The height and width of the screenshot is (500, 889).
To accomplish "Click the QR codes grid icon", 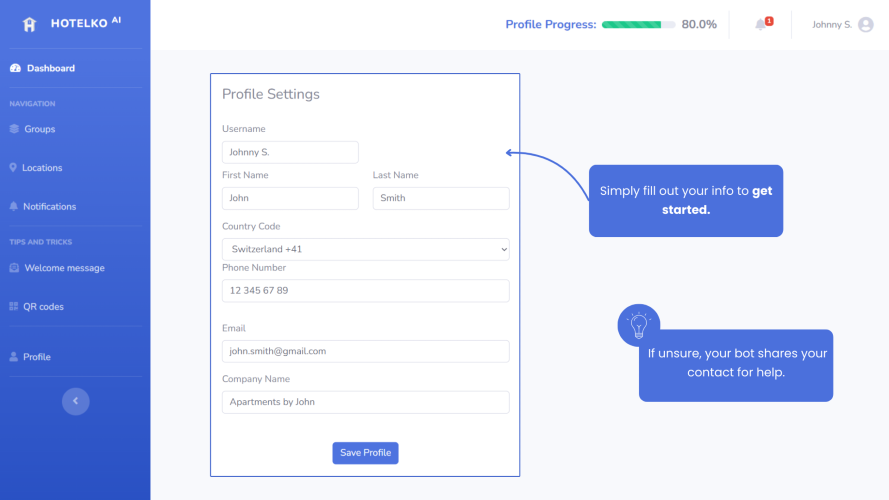I will coord(14,306).
